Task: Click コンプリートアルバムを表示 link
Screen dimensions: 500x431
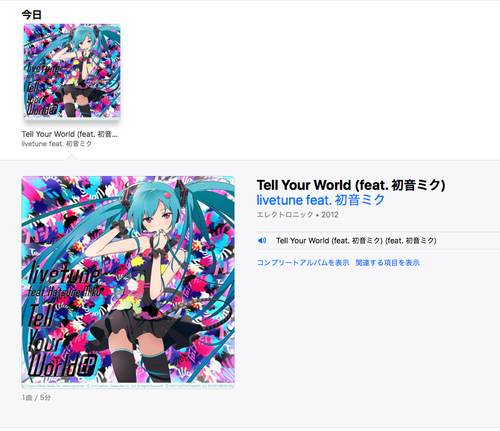Action: 303,263
